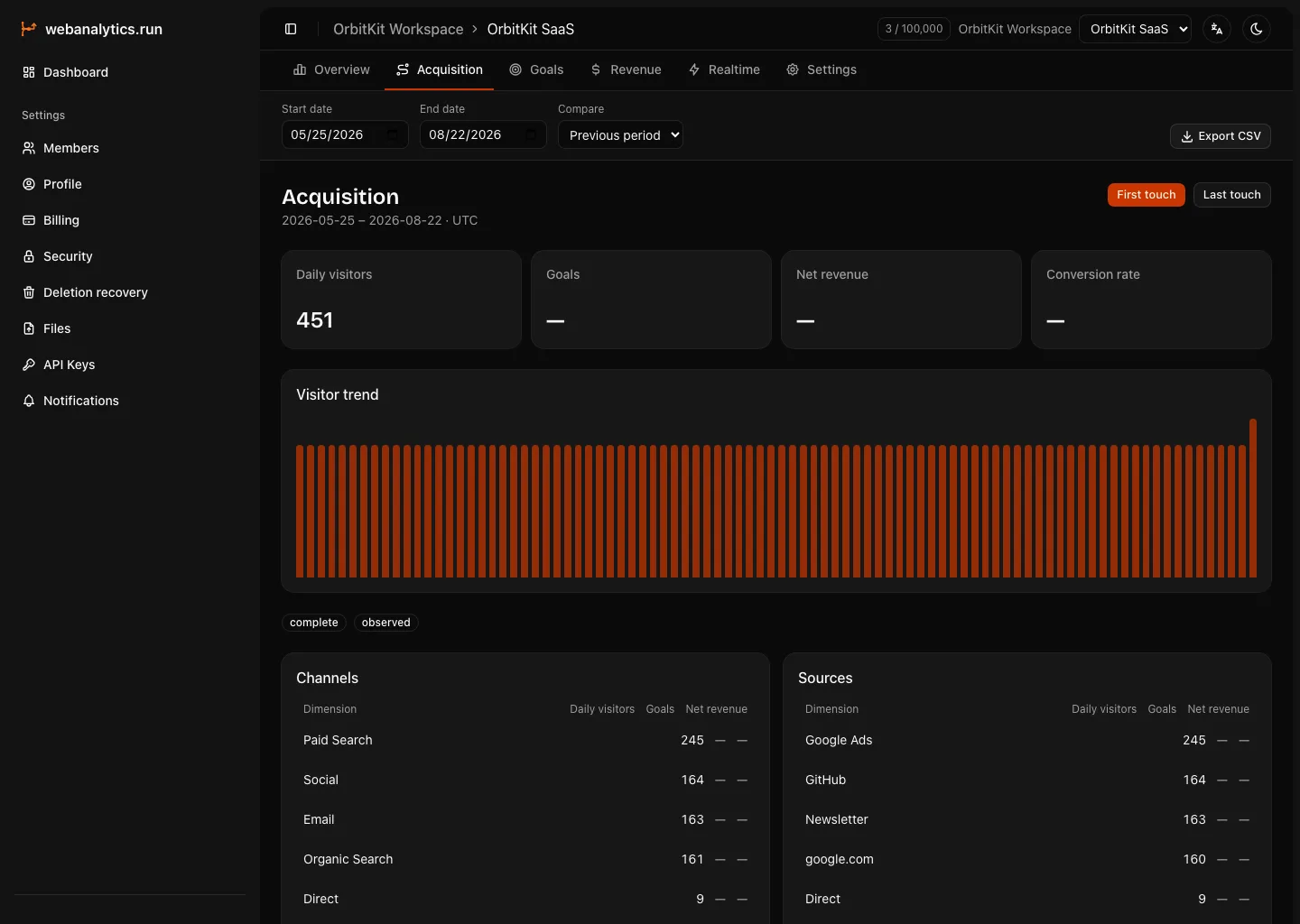This screenshot has height=924, width=1300.
Task: Open Security settings
Action: point(130,256)
